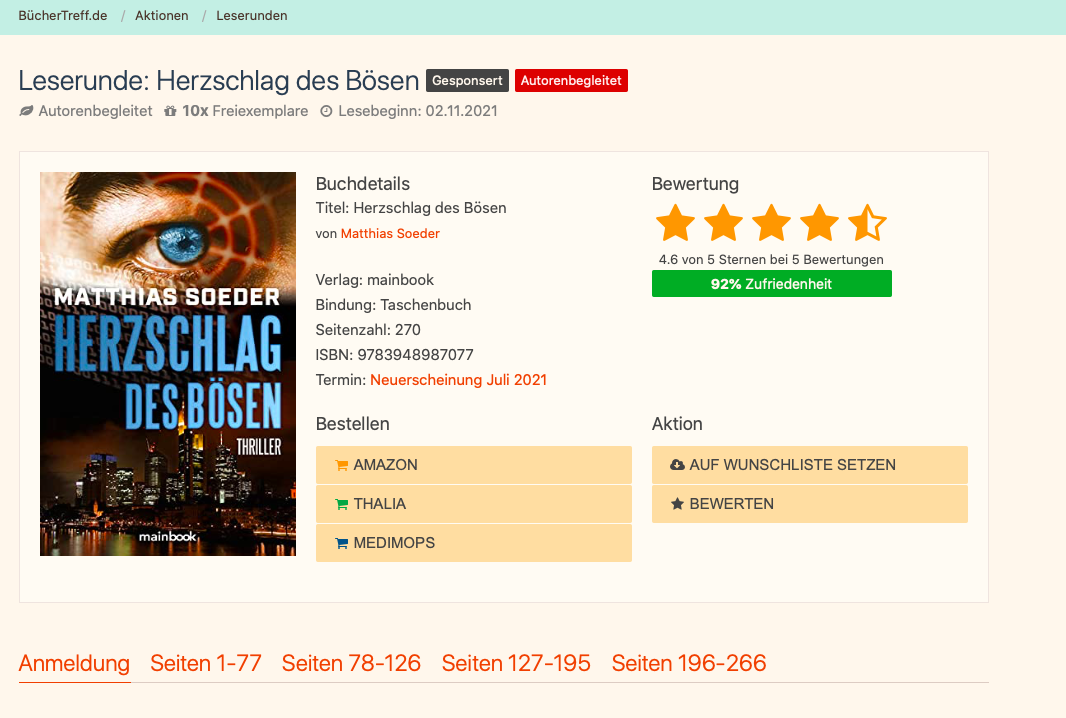Click the Amazon shopping cart icon
This screenshot has height=718, width=1066.
(341, 465)
